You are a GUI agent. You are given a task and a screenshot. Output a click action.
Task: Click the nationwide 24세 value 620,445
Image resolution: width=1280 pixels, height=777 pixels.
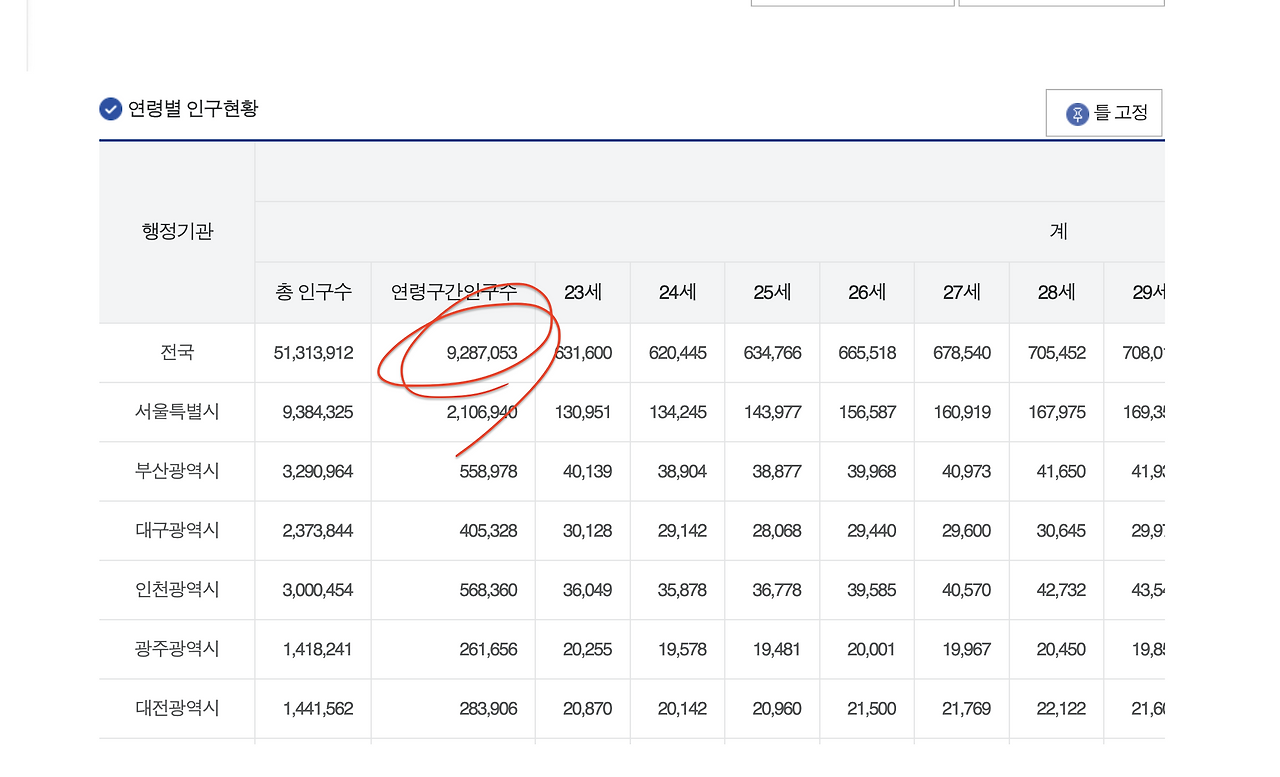678,353
